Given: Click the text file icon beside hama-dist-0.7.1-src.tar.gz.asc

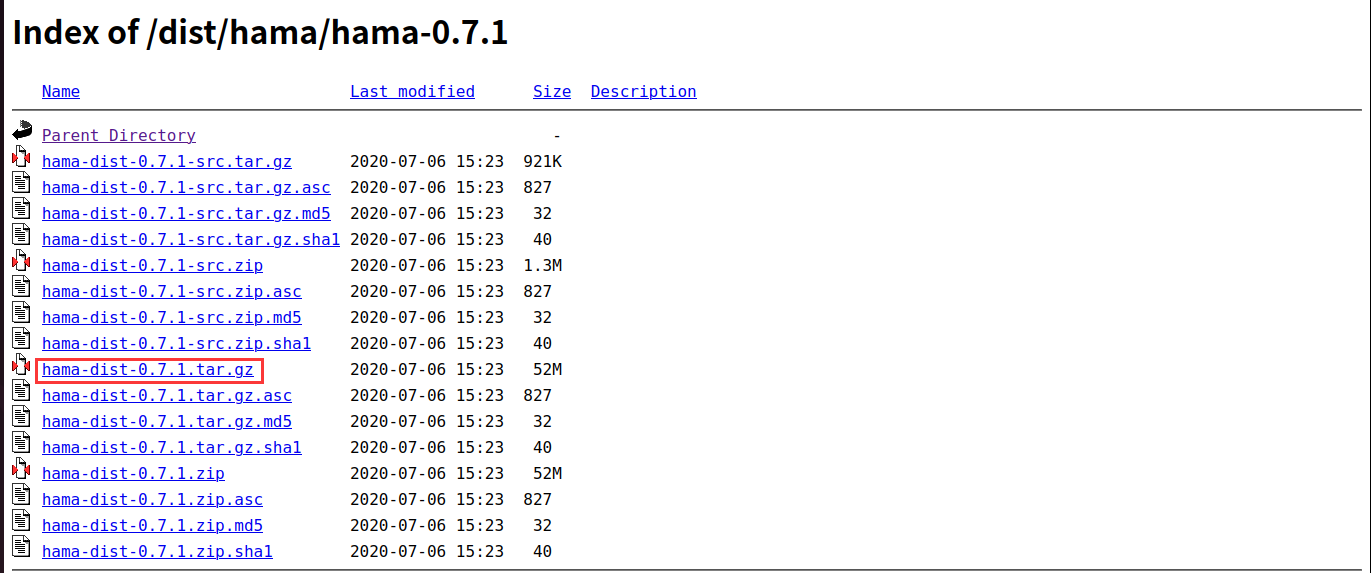Looking at the screenshot, I should [x=22, y=182].
